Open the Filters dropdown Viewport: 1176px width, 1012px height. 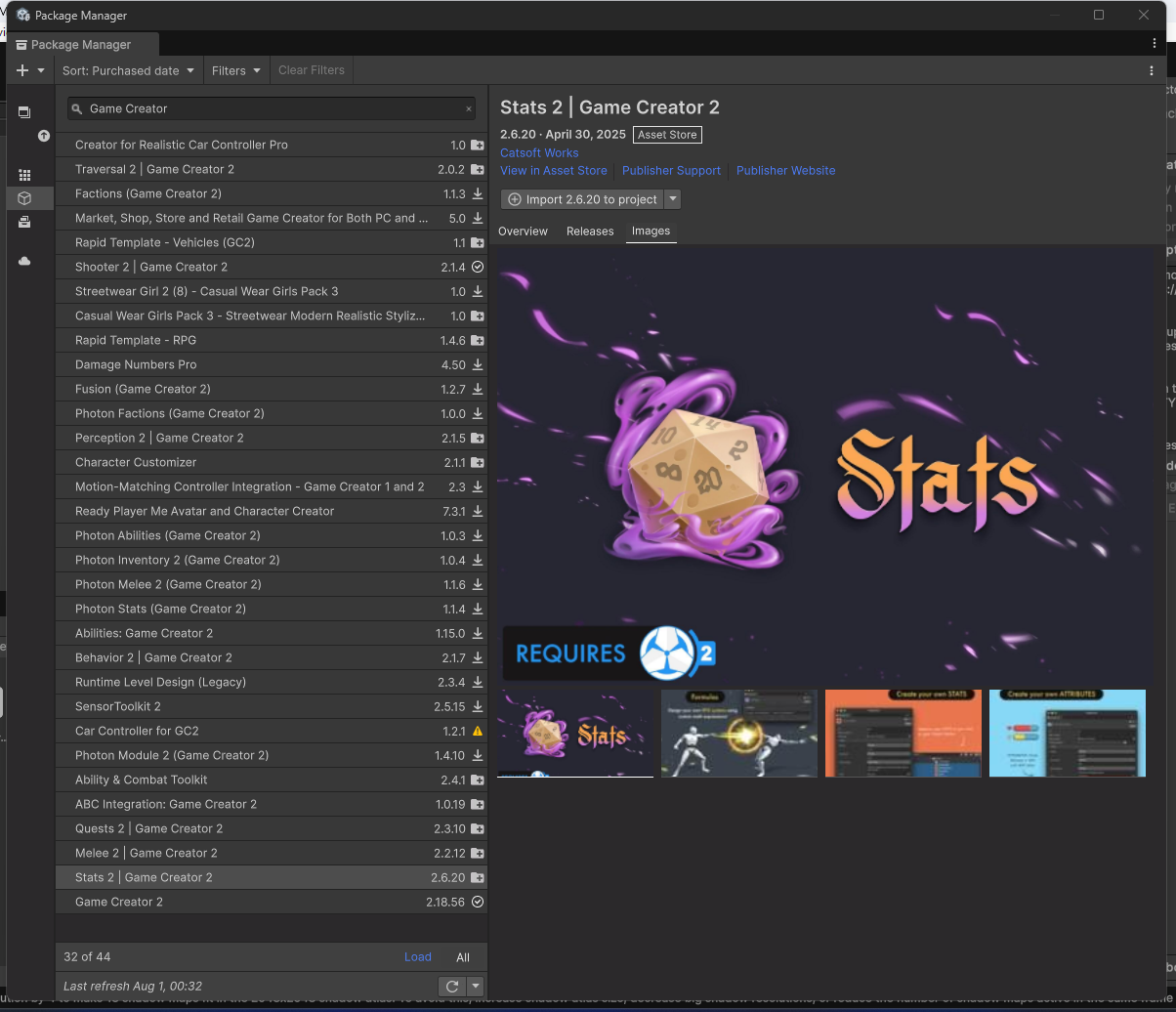coord(236,70)
